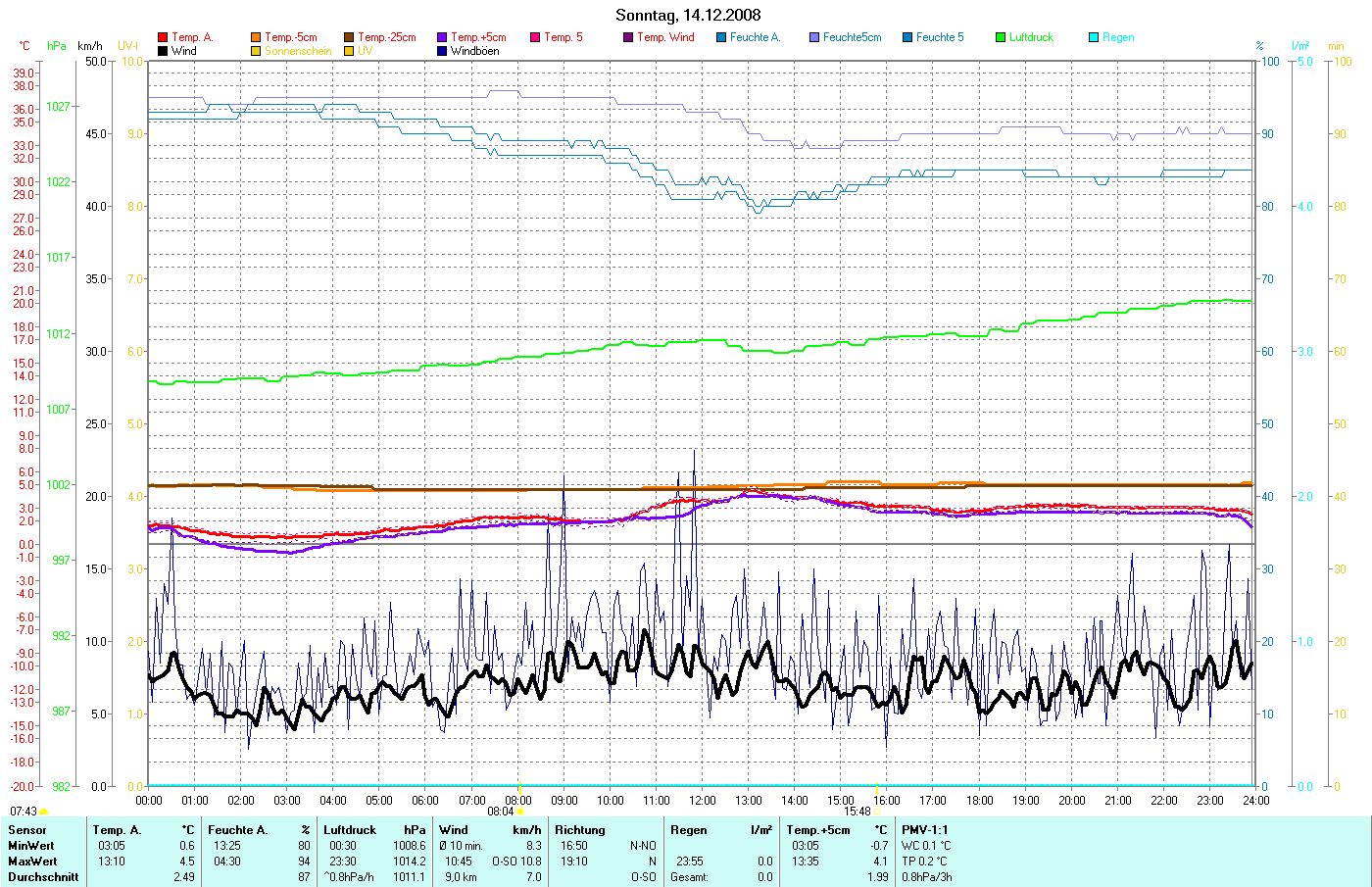Viewport: 1372px width, 887px height.
Task: Click the Feuchte A. legend label
Action: (755, 37)
